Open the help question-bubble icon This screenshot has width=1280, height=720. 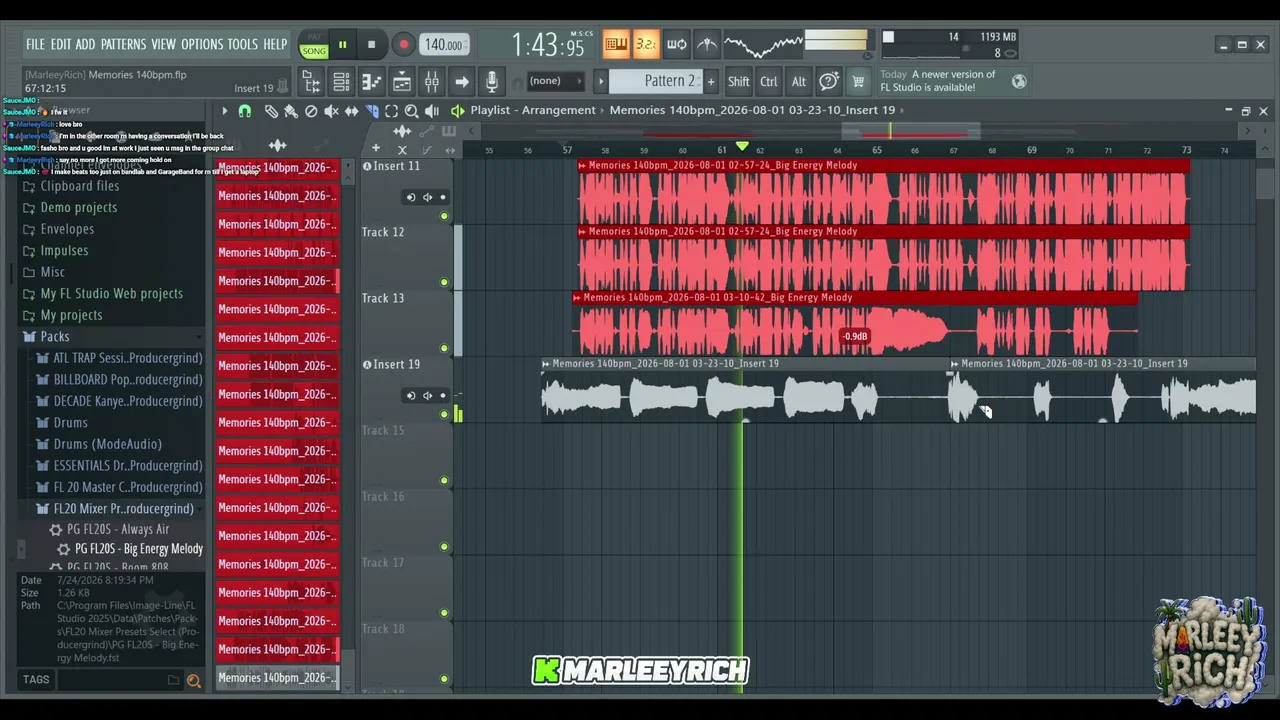click(828, 82)
